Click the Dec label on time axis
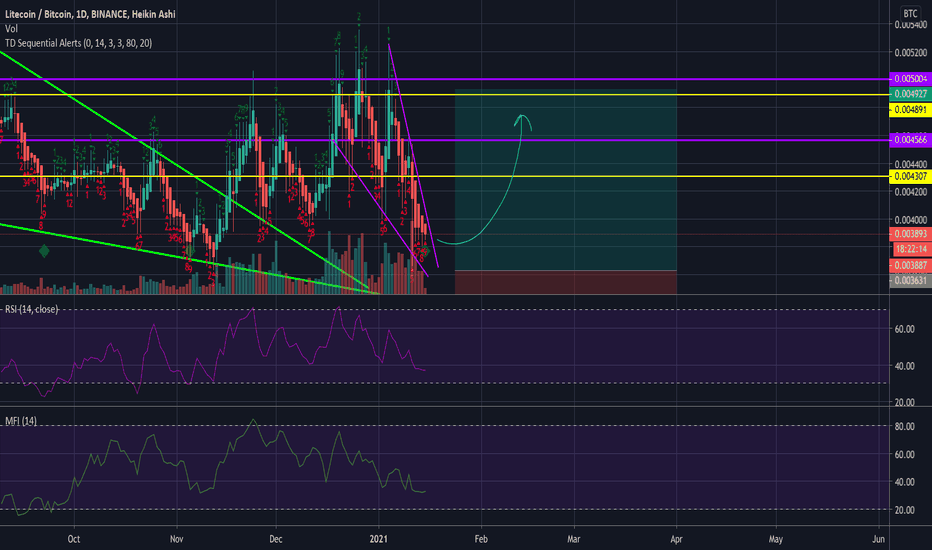This screenshot has height=550, width=932. 276,539
